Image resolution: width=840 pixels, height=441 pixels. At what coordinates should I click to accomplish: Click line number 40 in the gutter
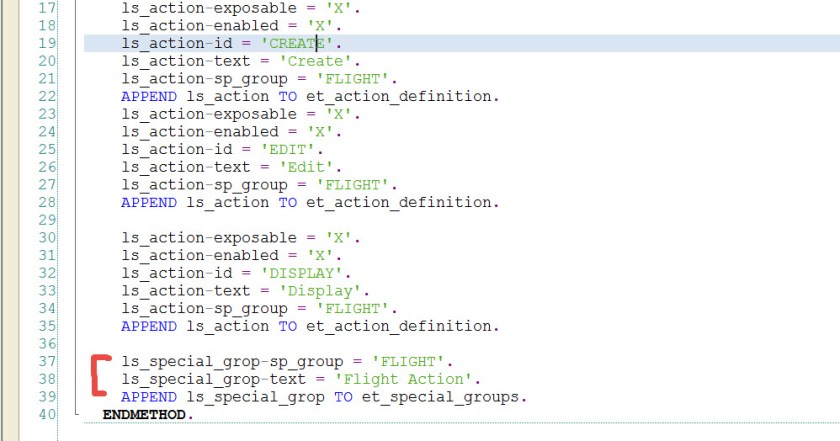pyautogui.click(x=47, y=415)
